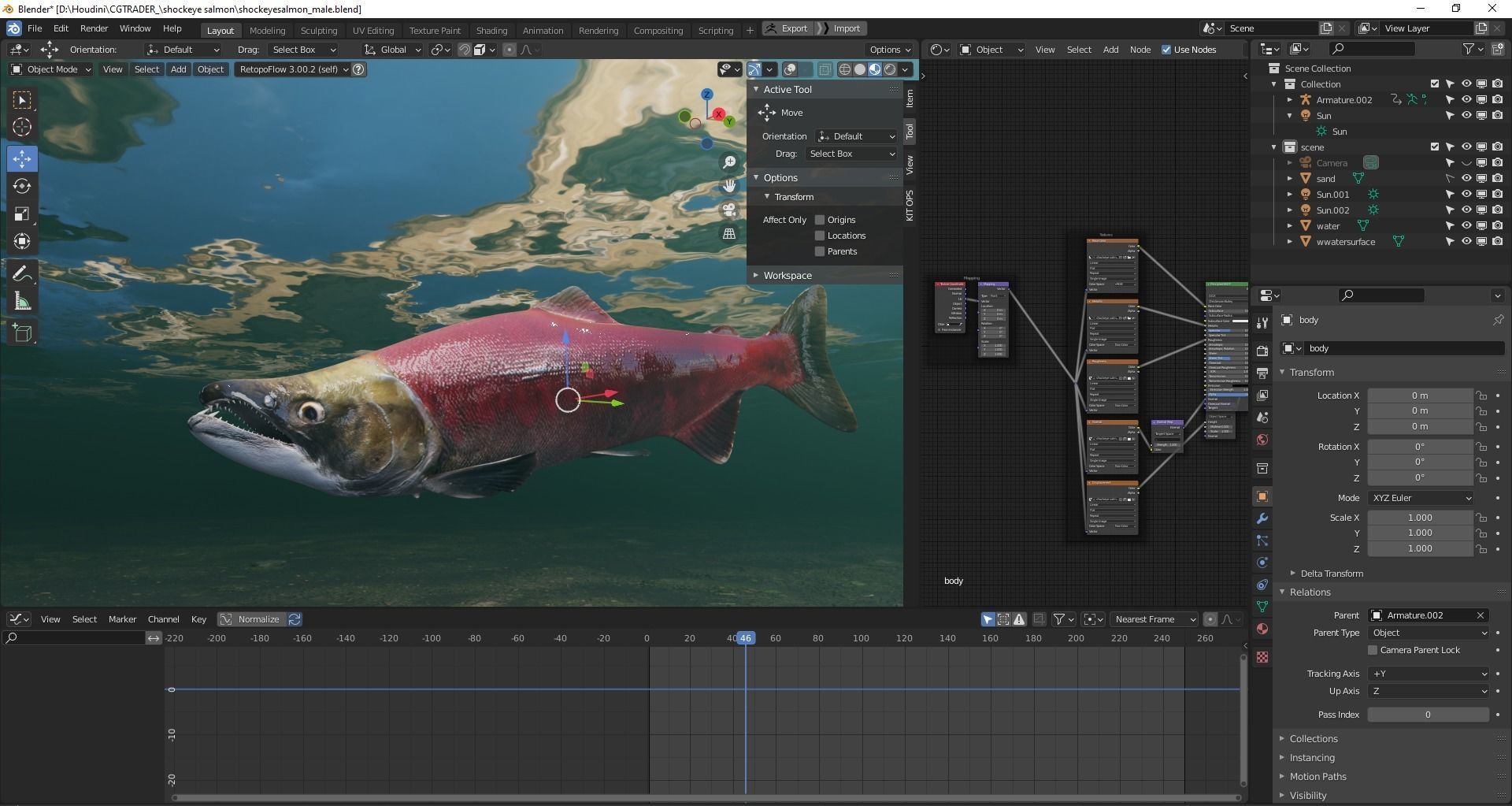Open the File menu

(x=35, y=28)
